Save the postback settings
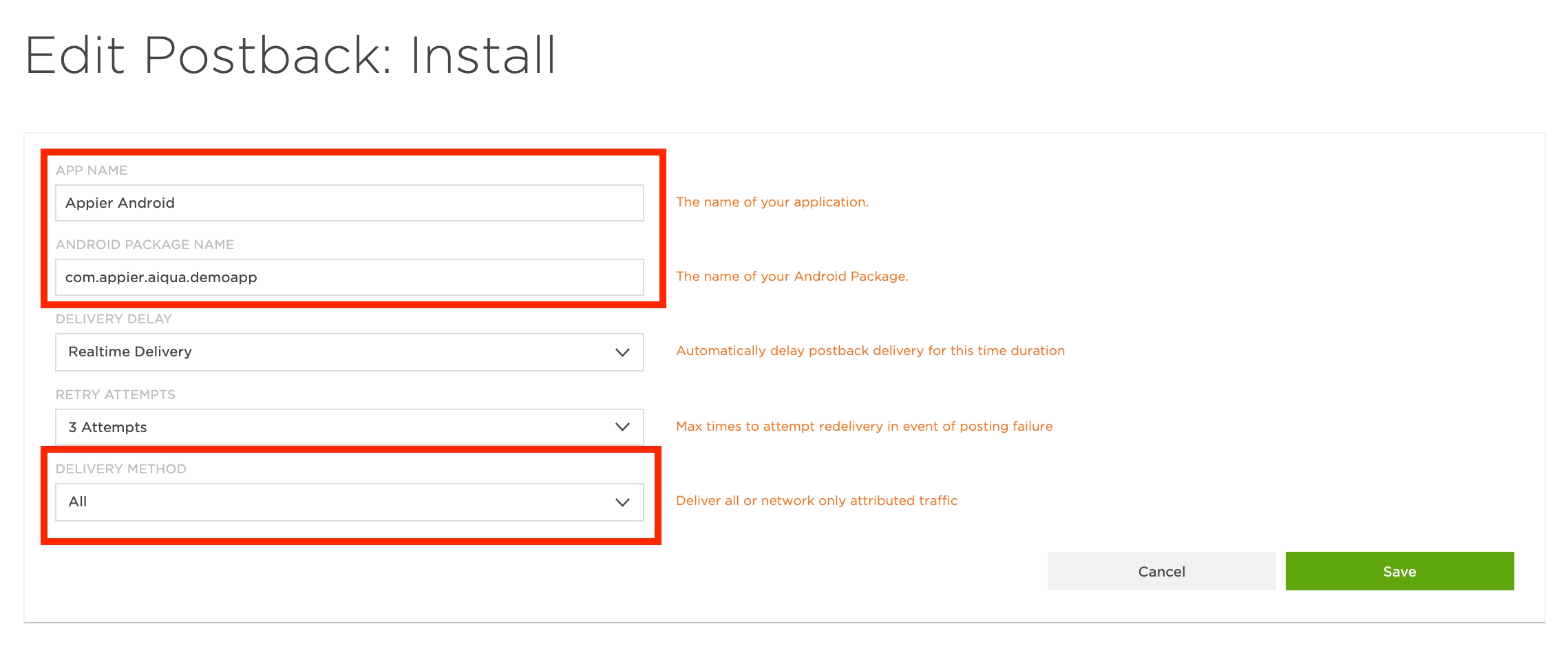 coord(1399,571)
